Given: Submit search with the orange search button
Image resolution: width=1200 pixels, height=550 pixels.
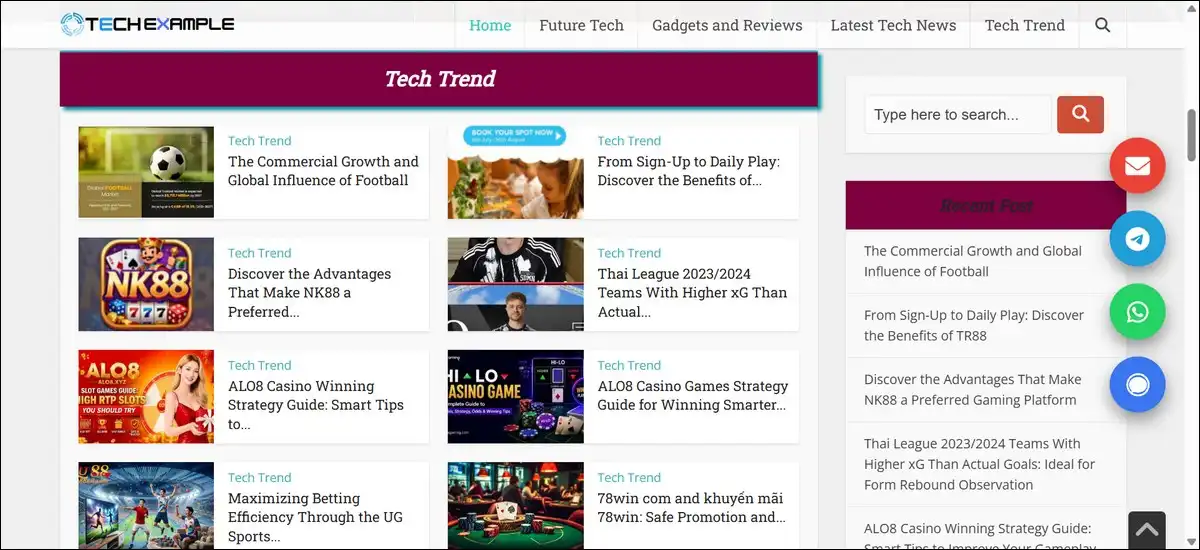Looking at the screenshot, I should click(x=1080, y=115).
